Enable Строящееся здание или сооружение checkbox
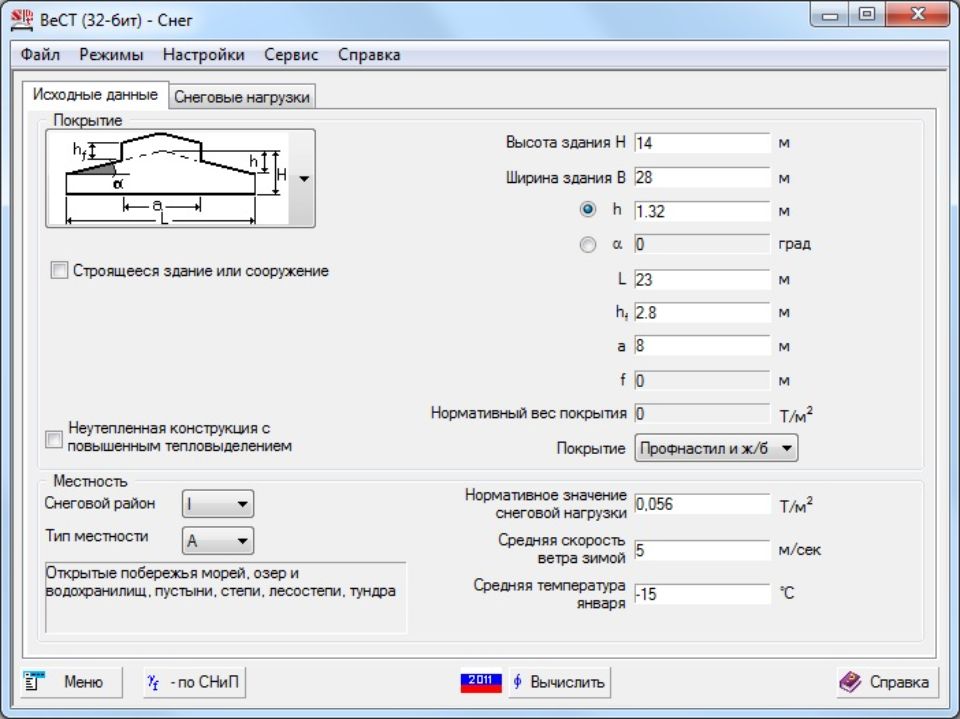 (59, 271)
